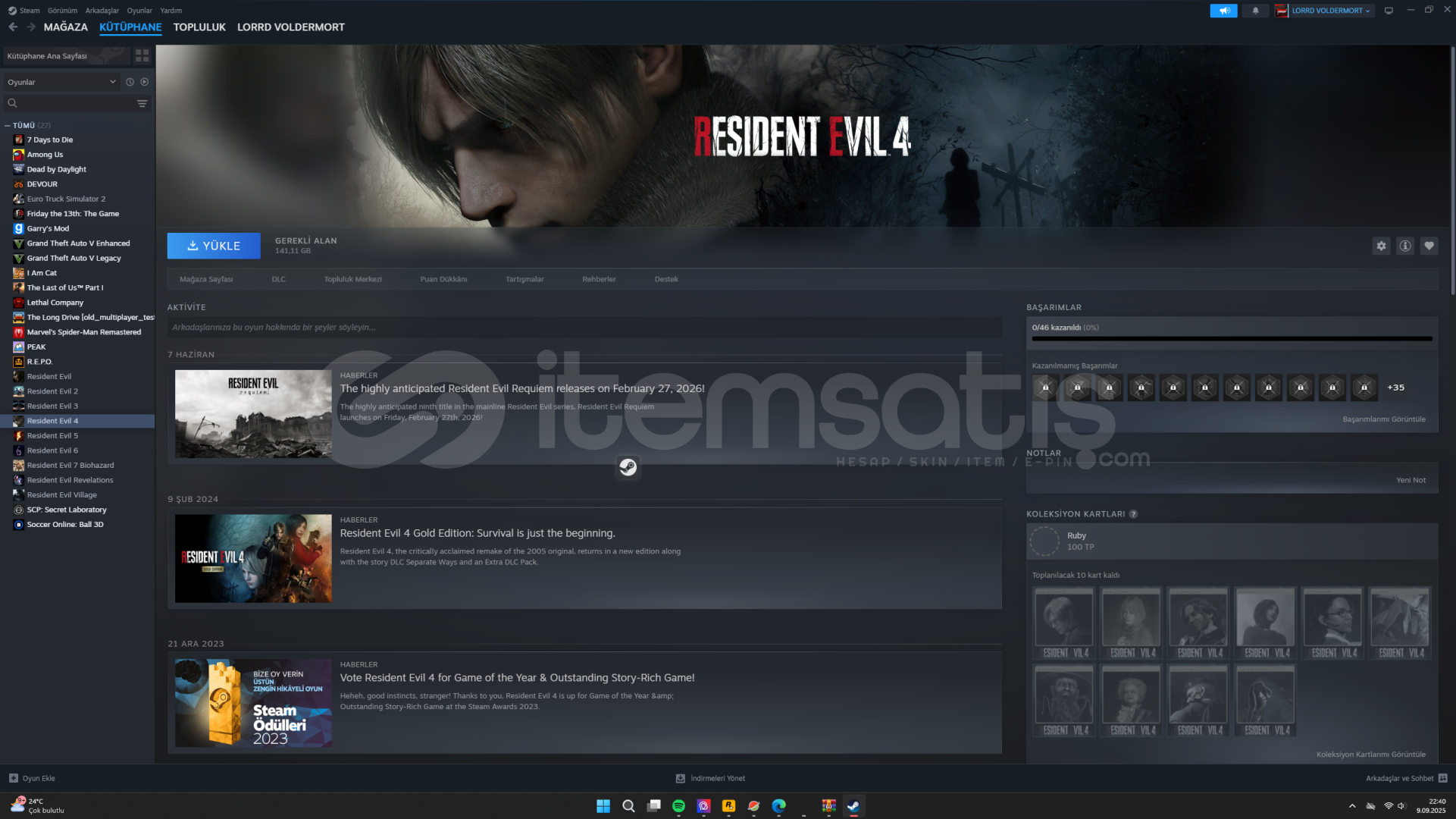Image resolution: width=1456 pixels, height=819 pixels.
Task: Open the announcements megaphone icon
Action: (x=1223, y=11)
